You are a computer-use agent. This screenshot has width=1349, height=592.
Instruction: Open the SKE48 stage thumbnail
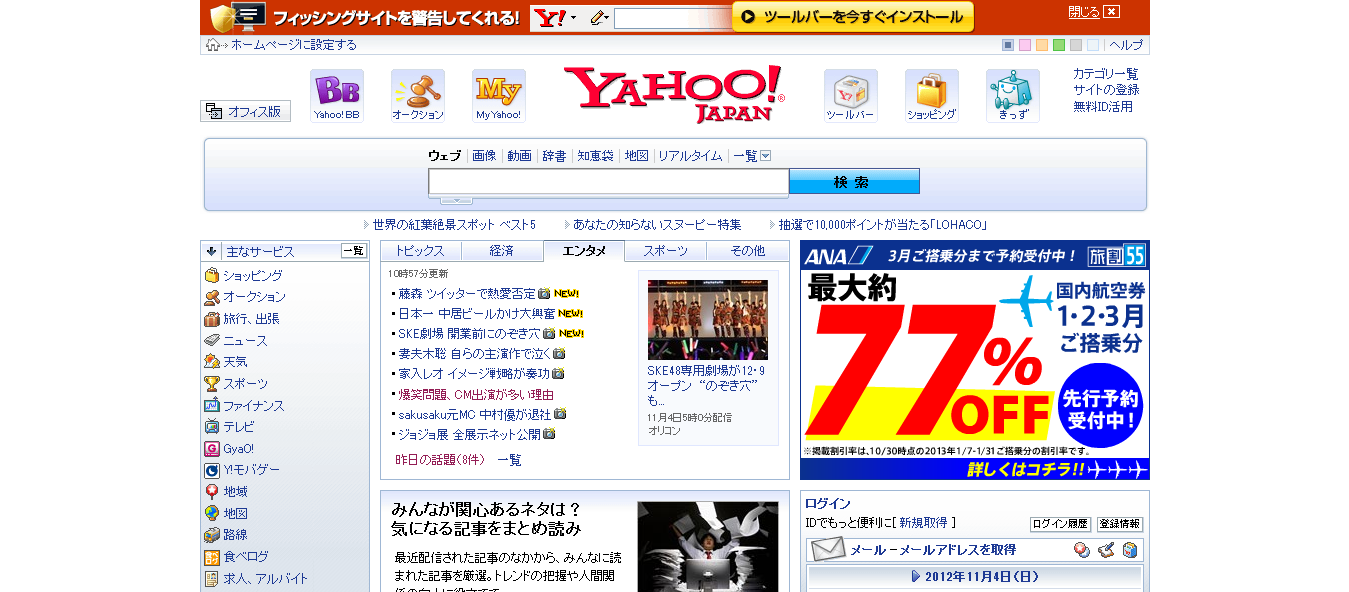[708, 320]
